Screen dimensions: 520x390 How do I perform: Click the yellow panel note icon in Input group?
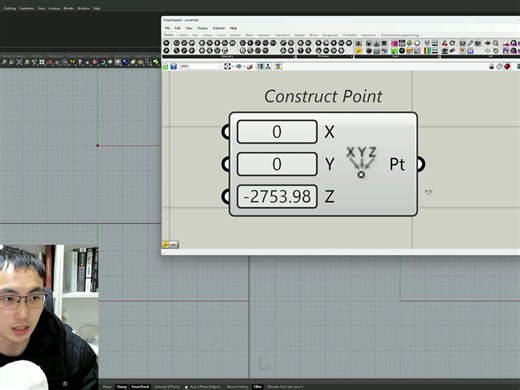pyautogui.click(x=358, y=51)
